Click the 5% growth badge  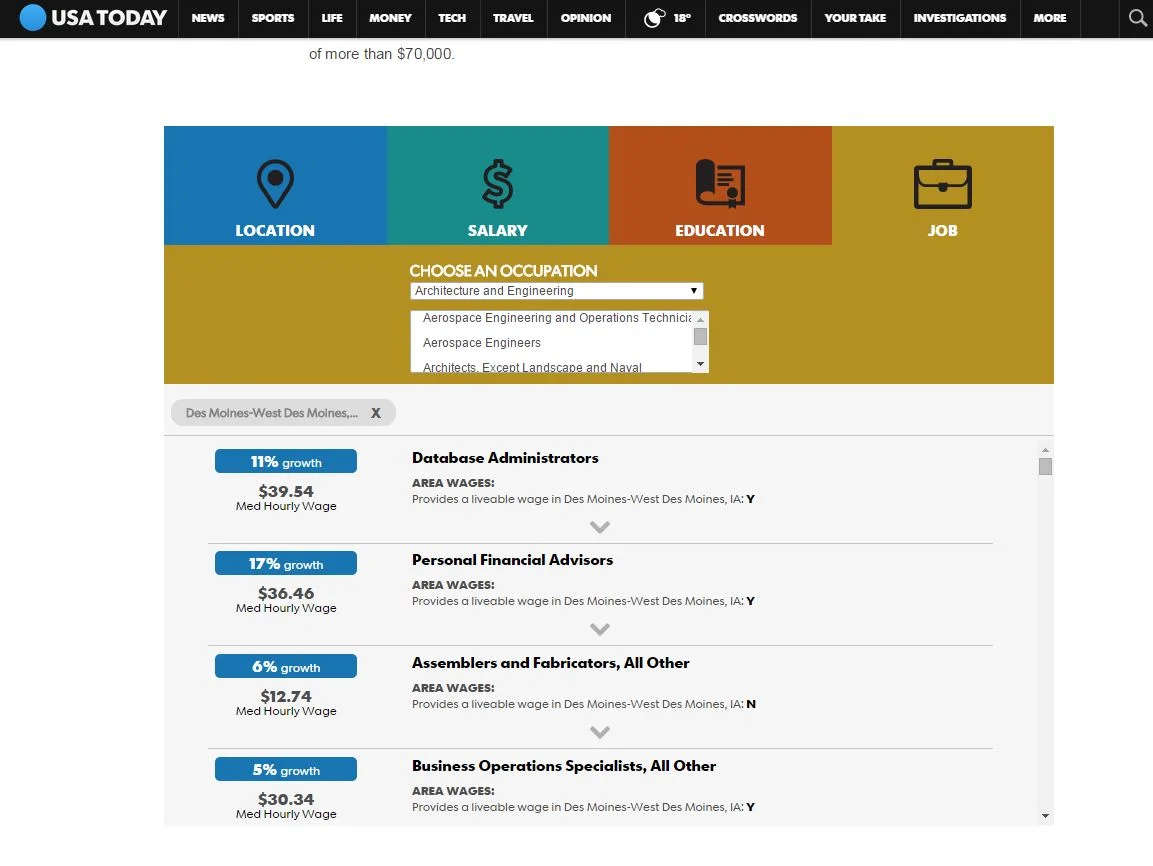click(286, 770)
